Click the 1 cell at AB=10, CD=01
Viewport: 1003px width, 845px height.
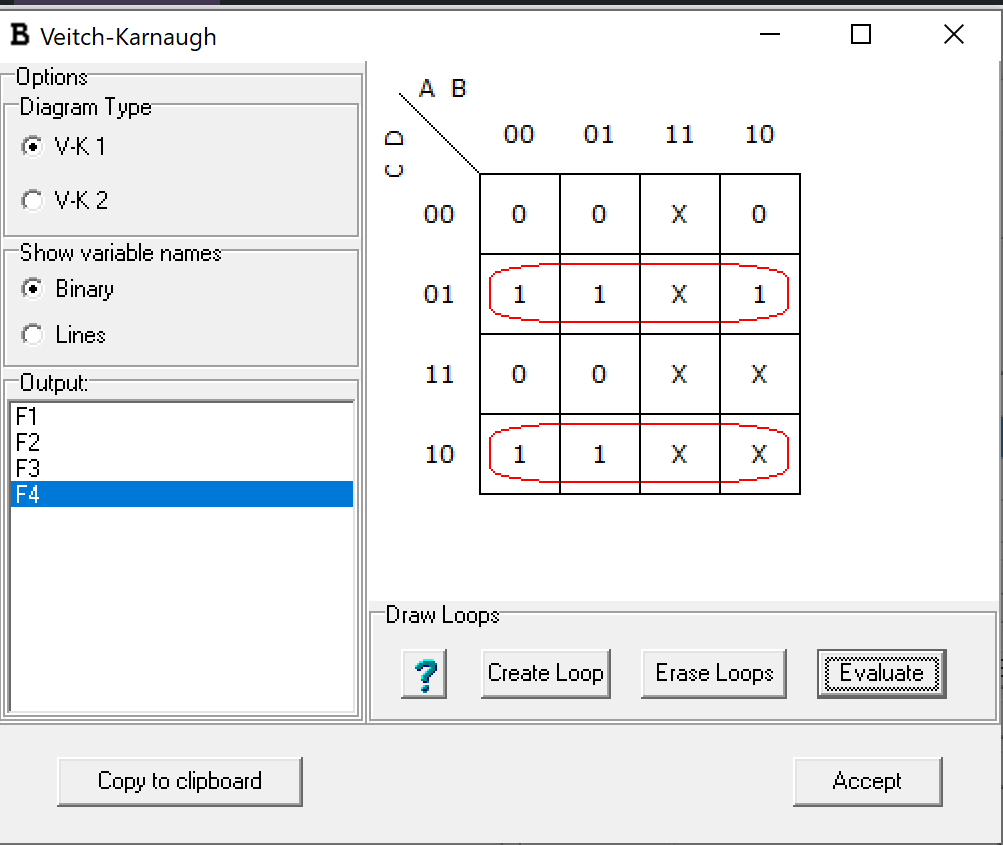coord(759,294)
